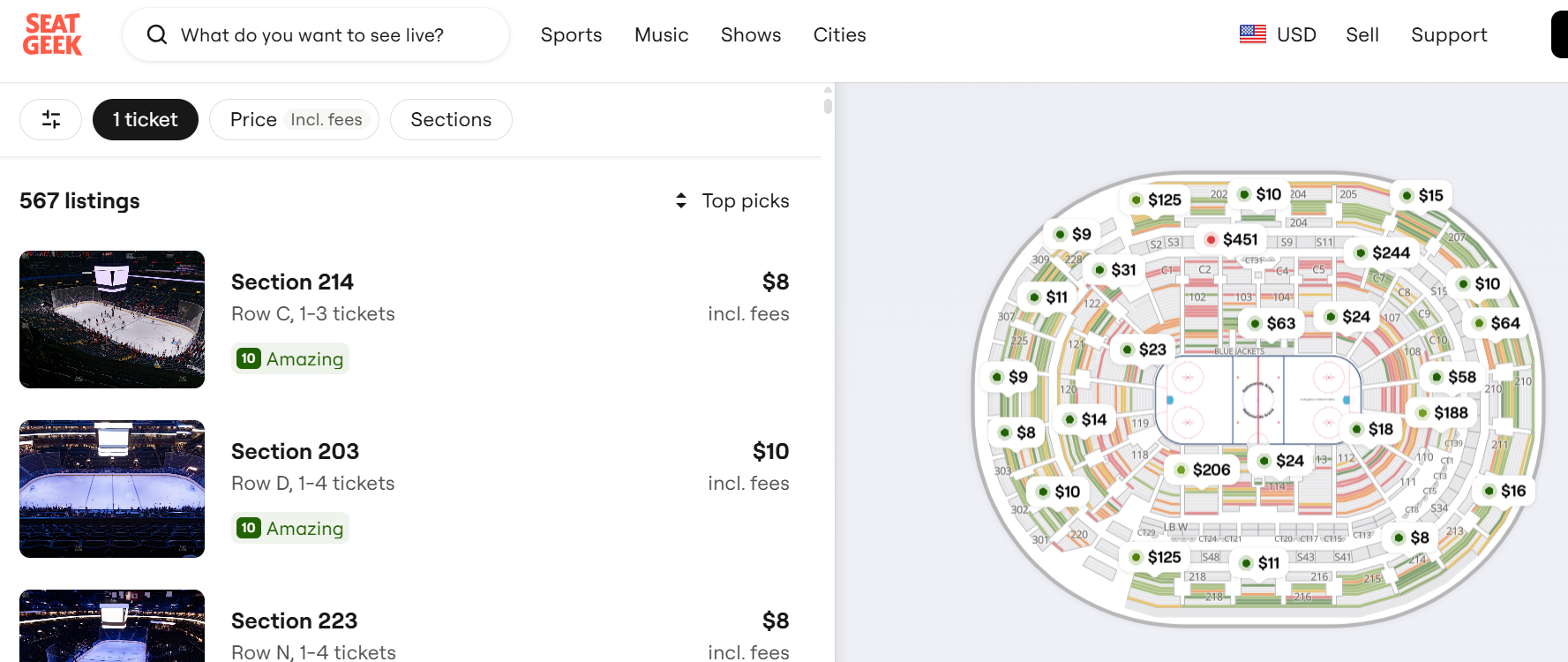Expand the Sections filter
The height and width of the screenshot is (662, 1568).
[451, 120]
